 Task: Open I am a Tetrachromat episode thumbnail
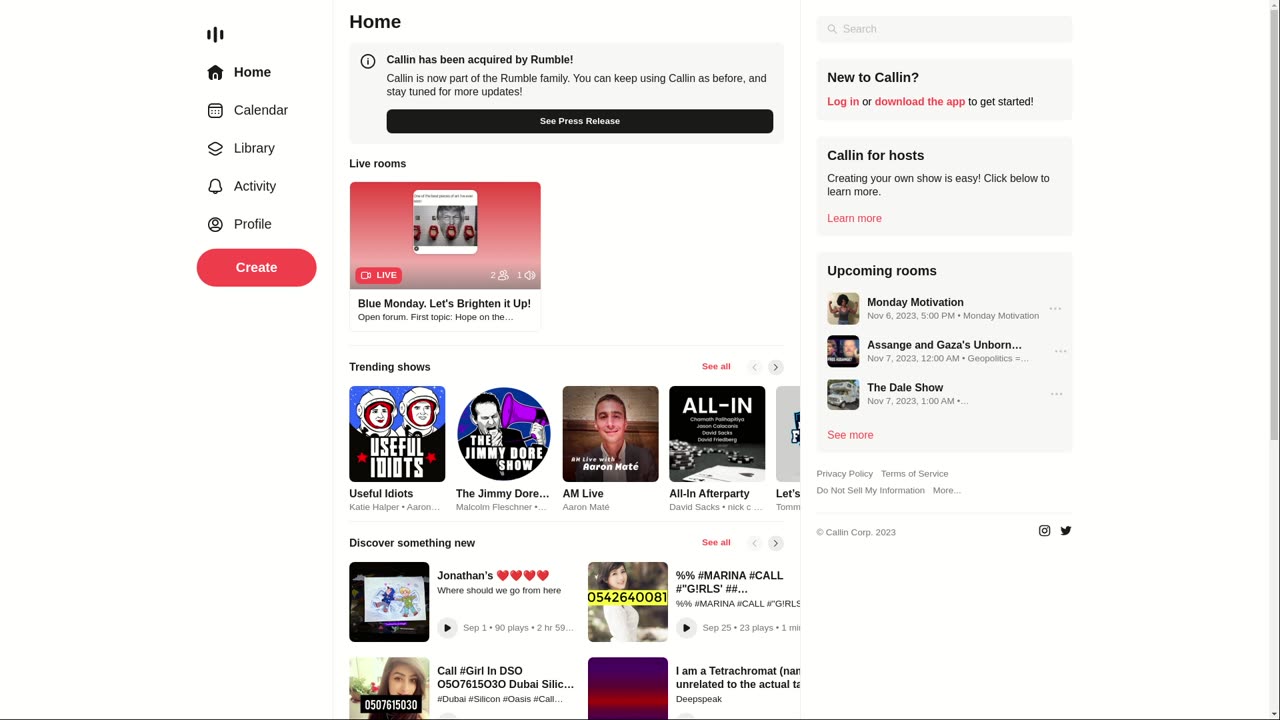628,688
